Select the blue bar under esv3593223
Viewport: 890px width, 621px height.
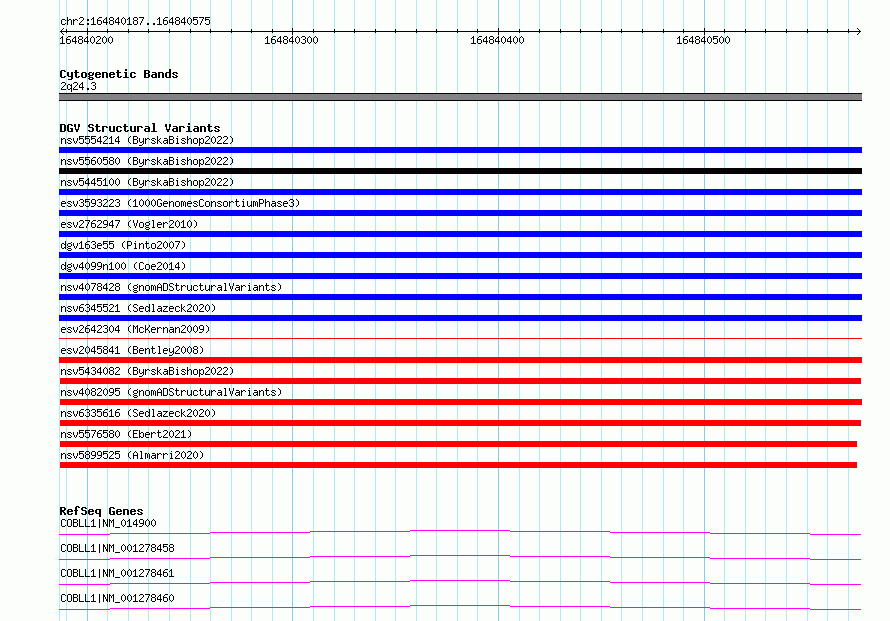coord(460,213)
